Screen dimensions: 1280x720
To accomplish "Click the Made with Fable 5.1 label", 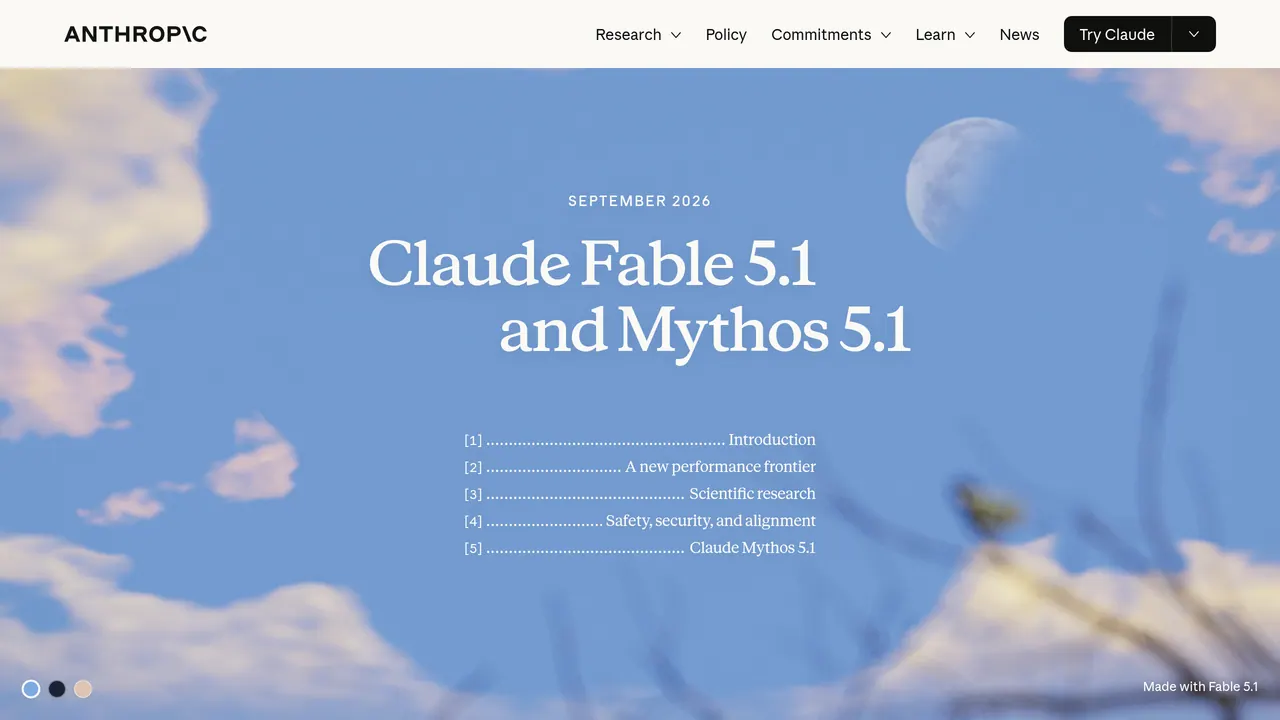I will [x=1200, y=687].
